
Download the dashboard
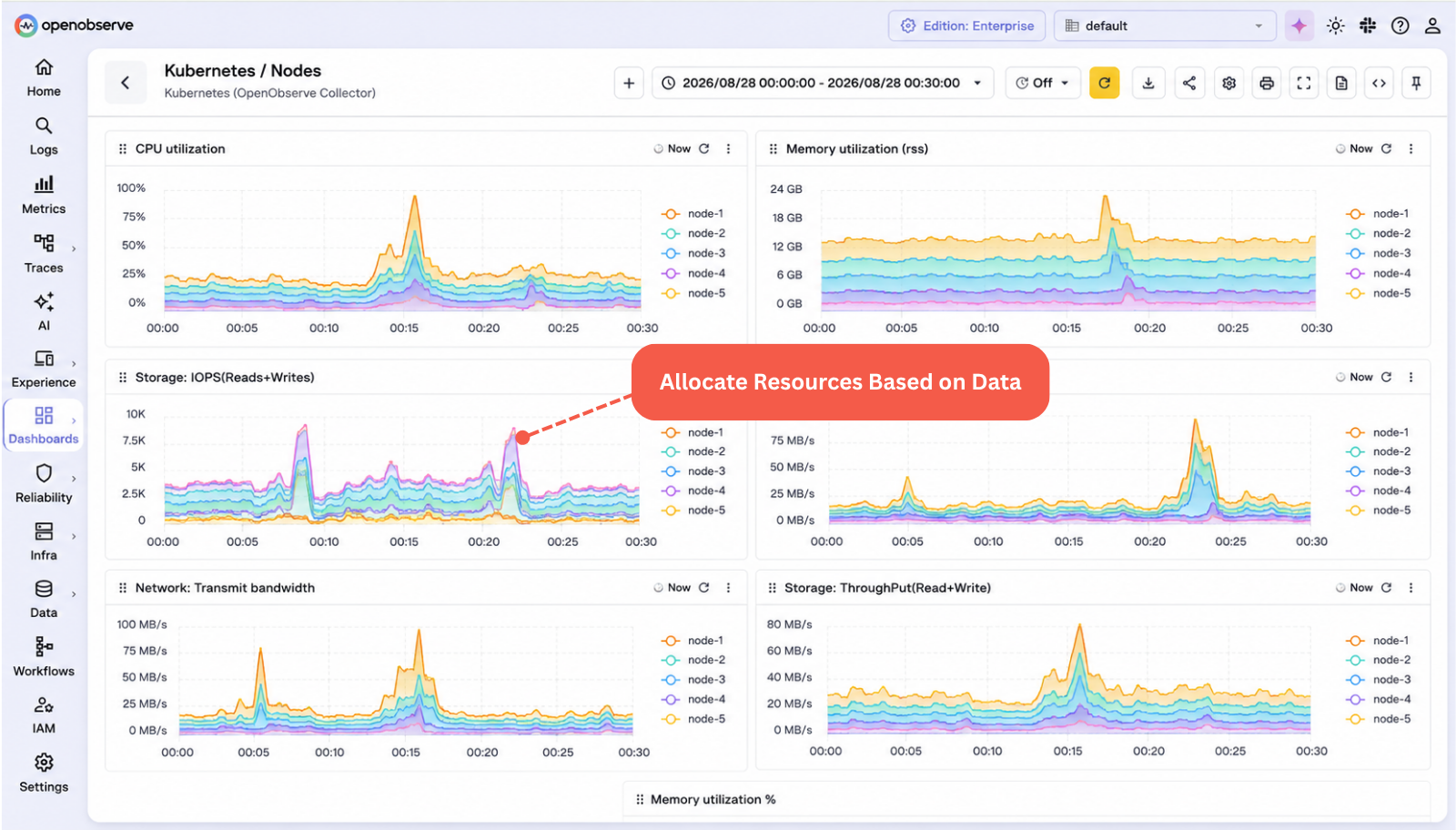[1148, 83]
